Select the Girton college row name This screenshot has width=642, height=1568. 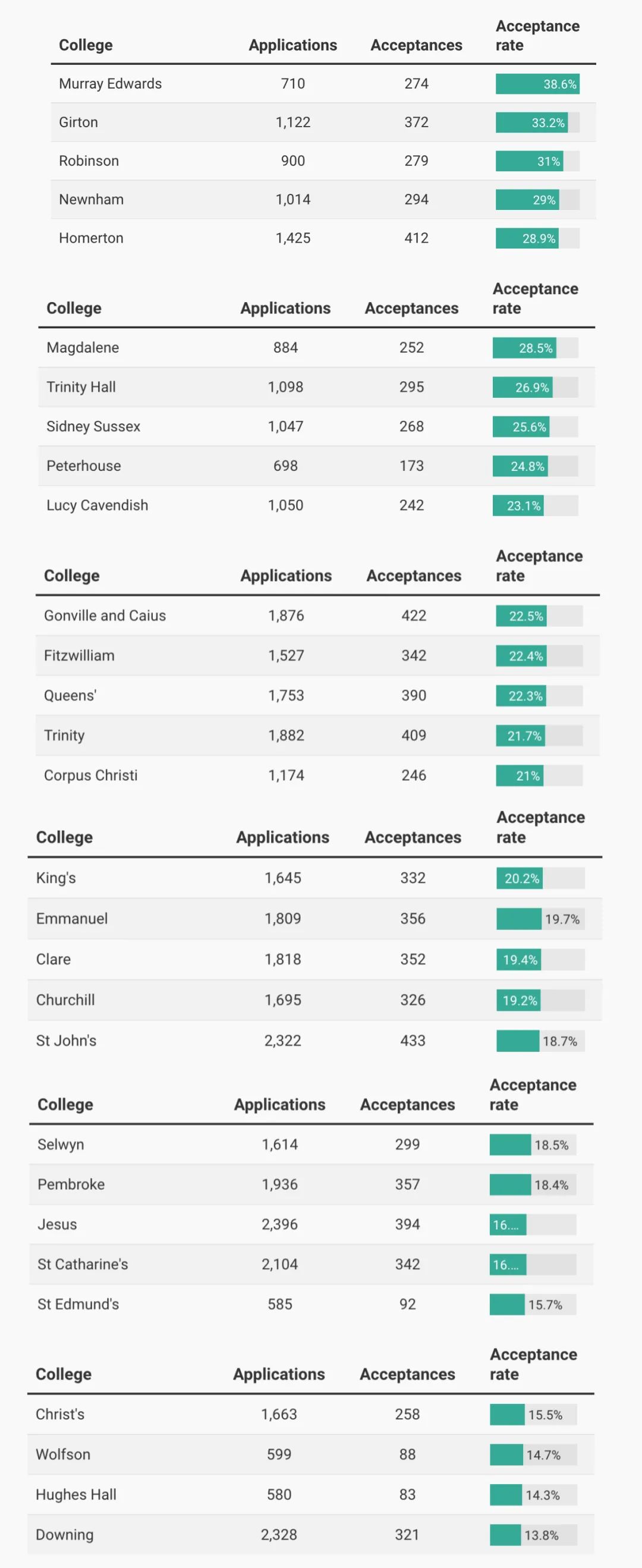tap(78, 122)
